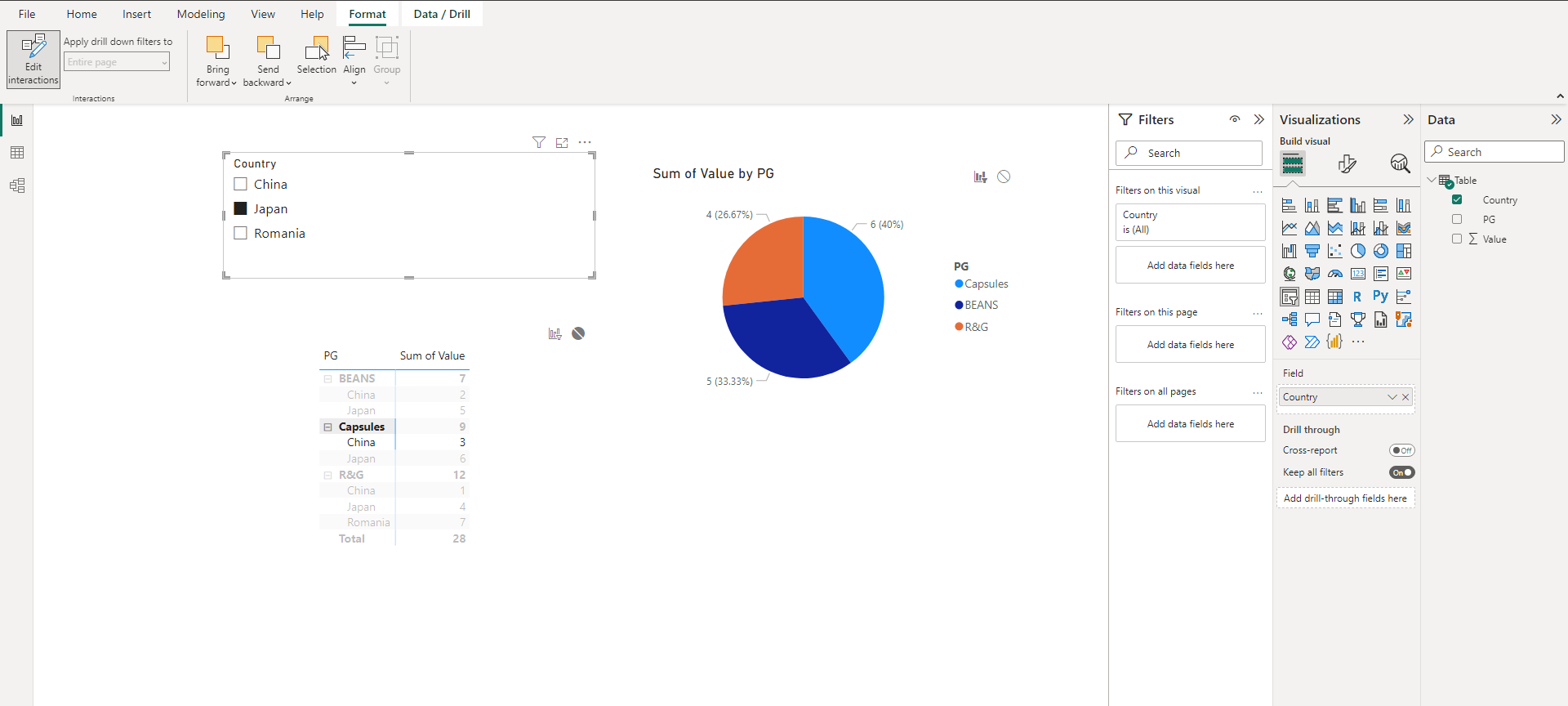Open Table view in left sidebar
1568x706 pixels.
[17, 153]
